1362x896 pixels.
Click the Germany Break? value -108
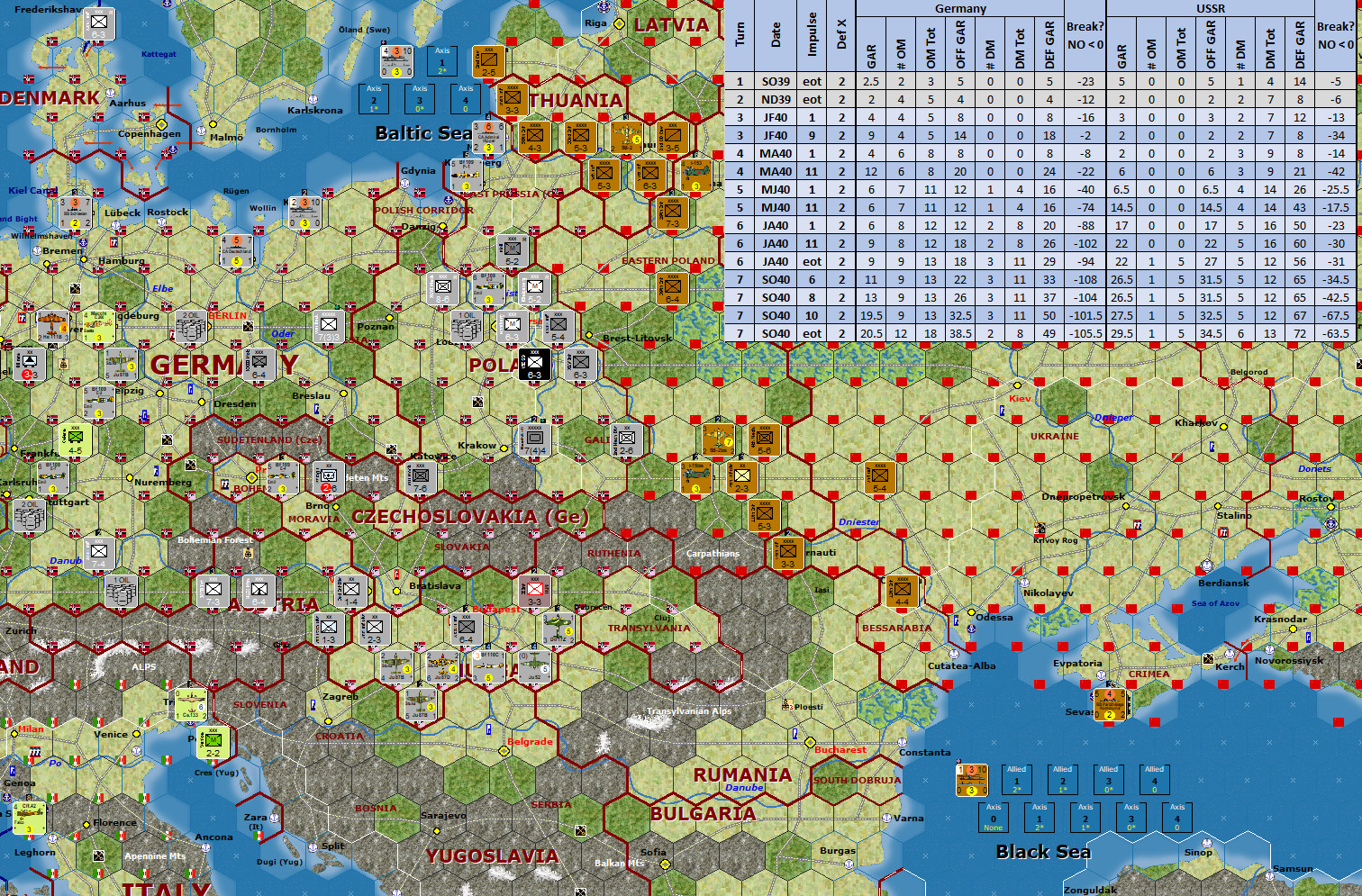coord(1085,279)
